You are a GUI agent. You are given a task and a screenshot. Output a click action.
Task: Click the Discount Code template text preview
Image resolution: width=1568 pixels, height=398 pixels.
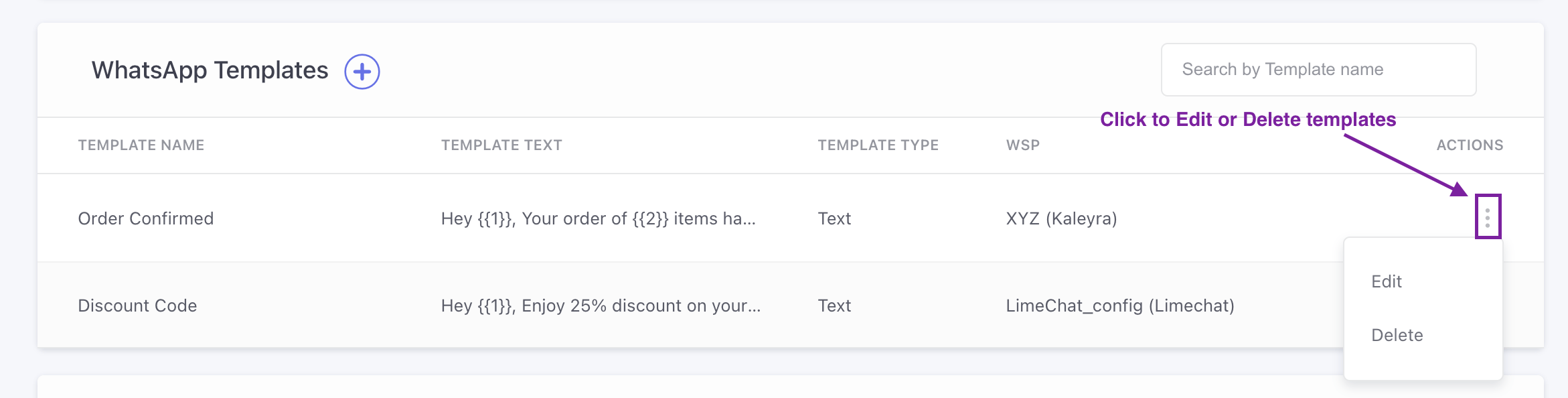[601, 306]
